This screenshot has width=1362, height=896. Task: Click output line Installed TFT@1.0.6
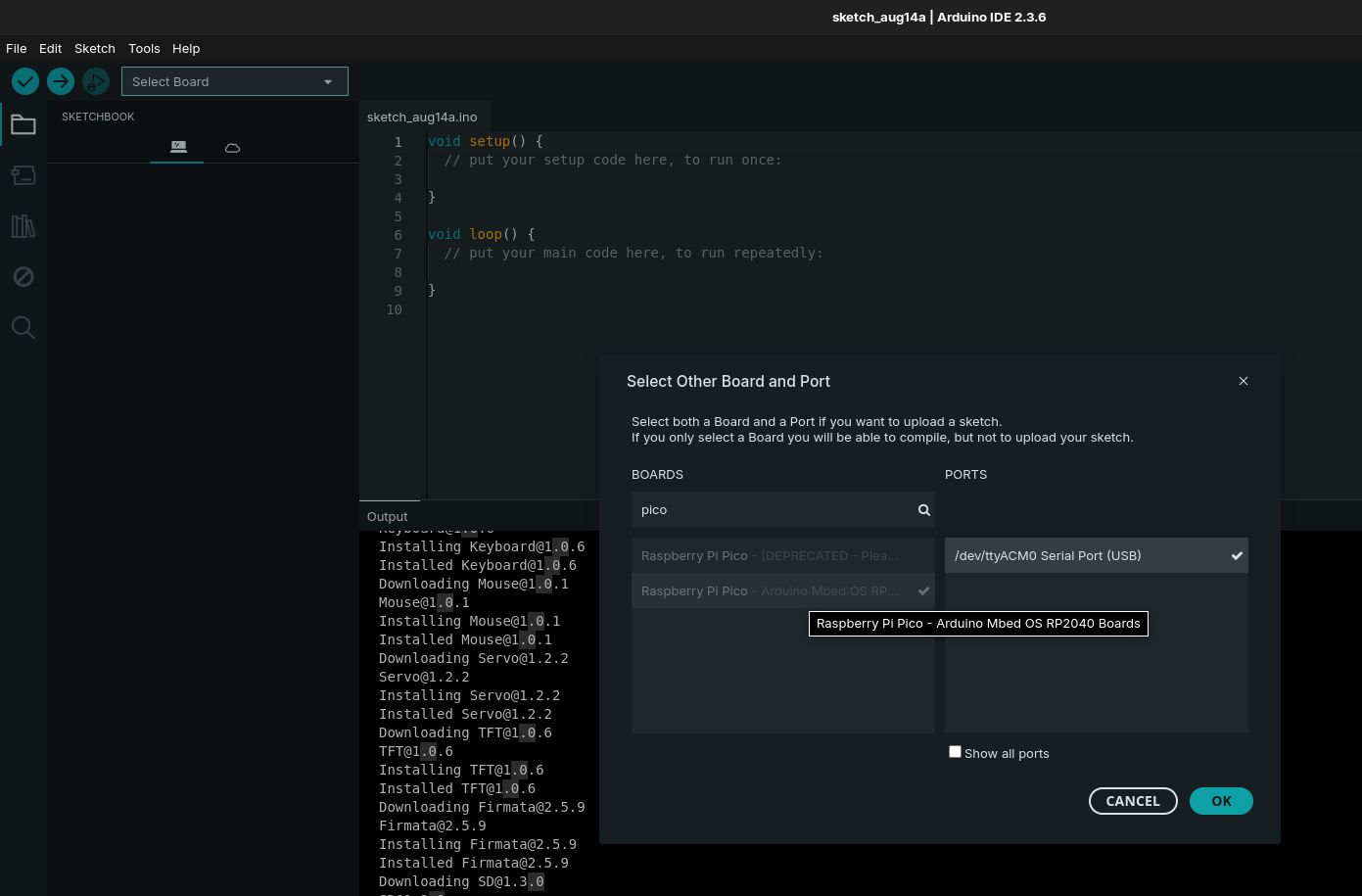click(457, 788)
